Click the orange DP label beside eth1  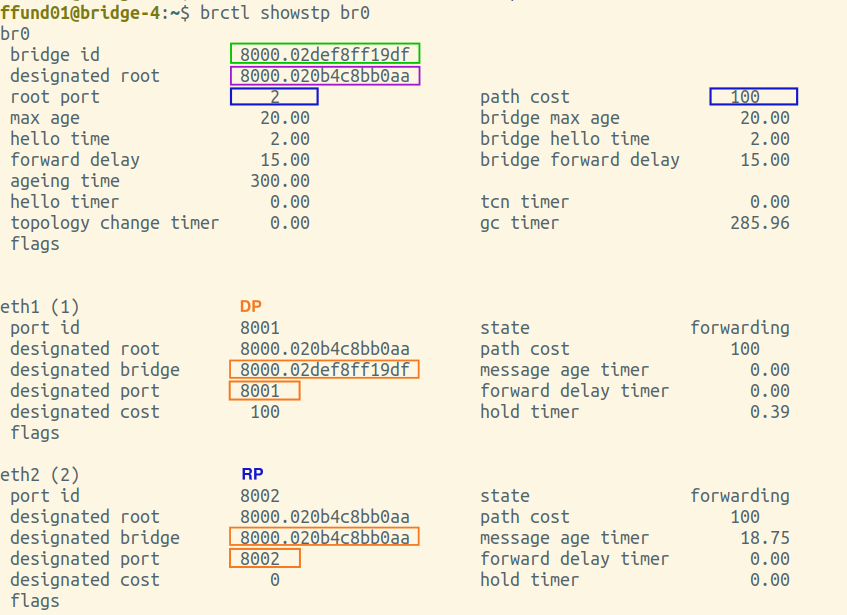(251, 306)
